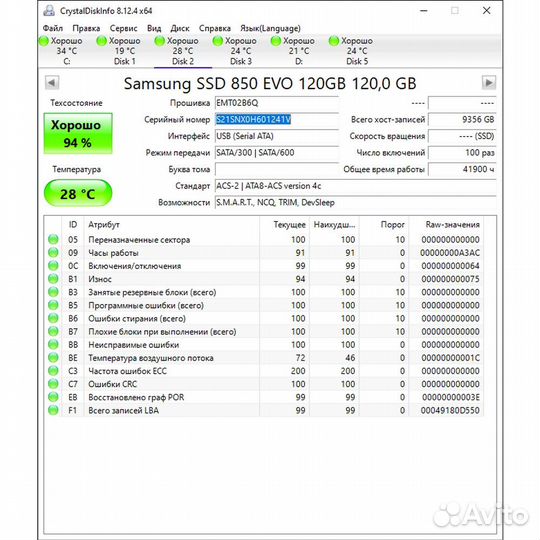Select the Включения/отключения row
540x540 pixels.
[x=264, y=266]
